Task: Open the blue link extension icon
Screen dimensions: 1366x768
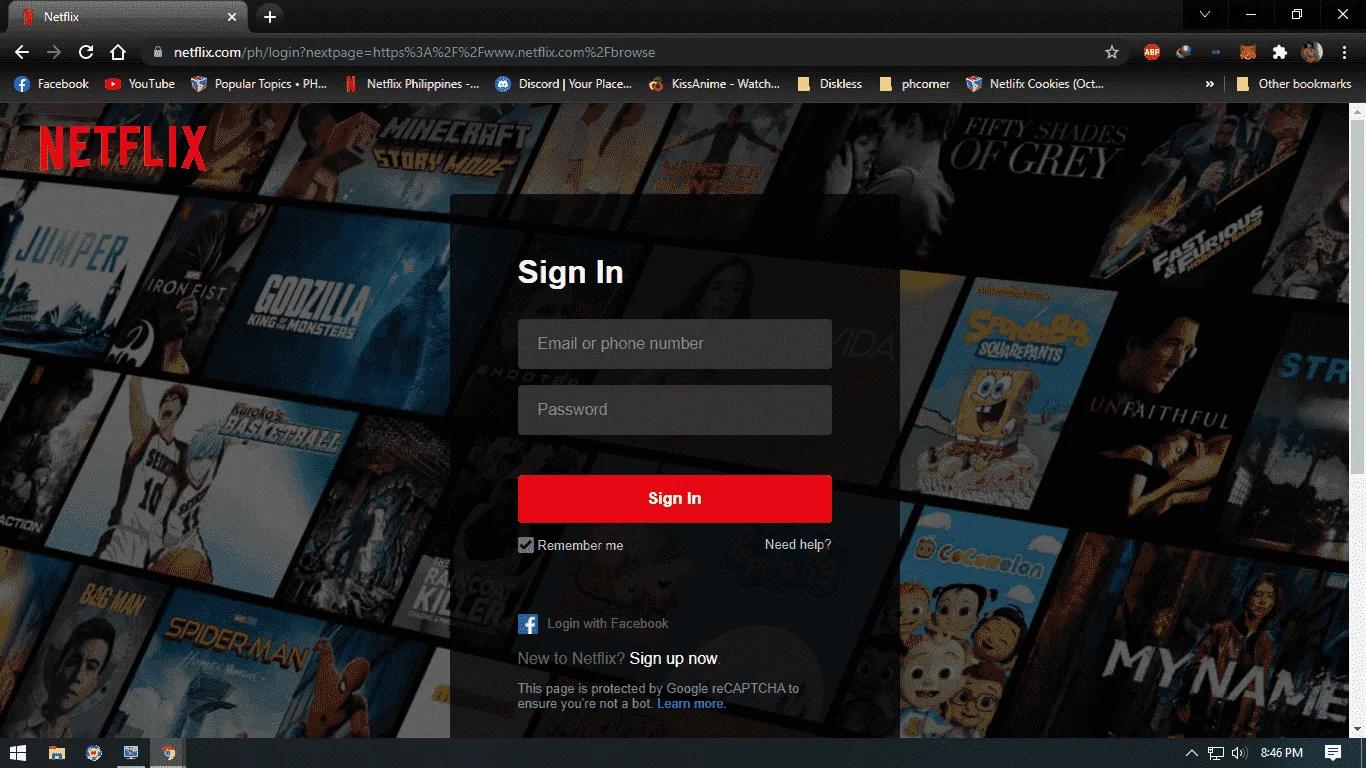Action: pyautogui.click(x=1216, y=52)
